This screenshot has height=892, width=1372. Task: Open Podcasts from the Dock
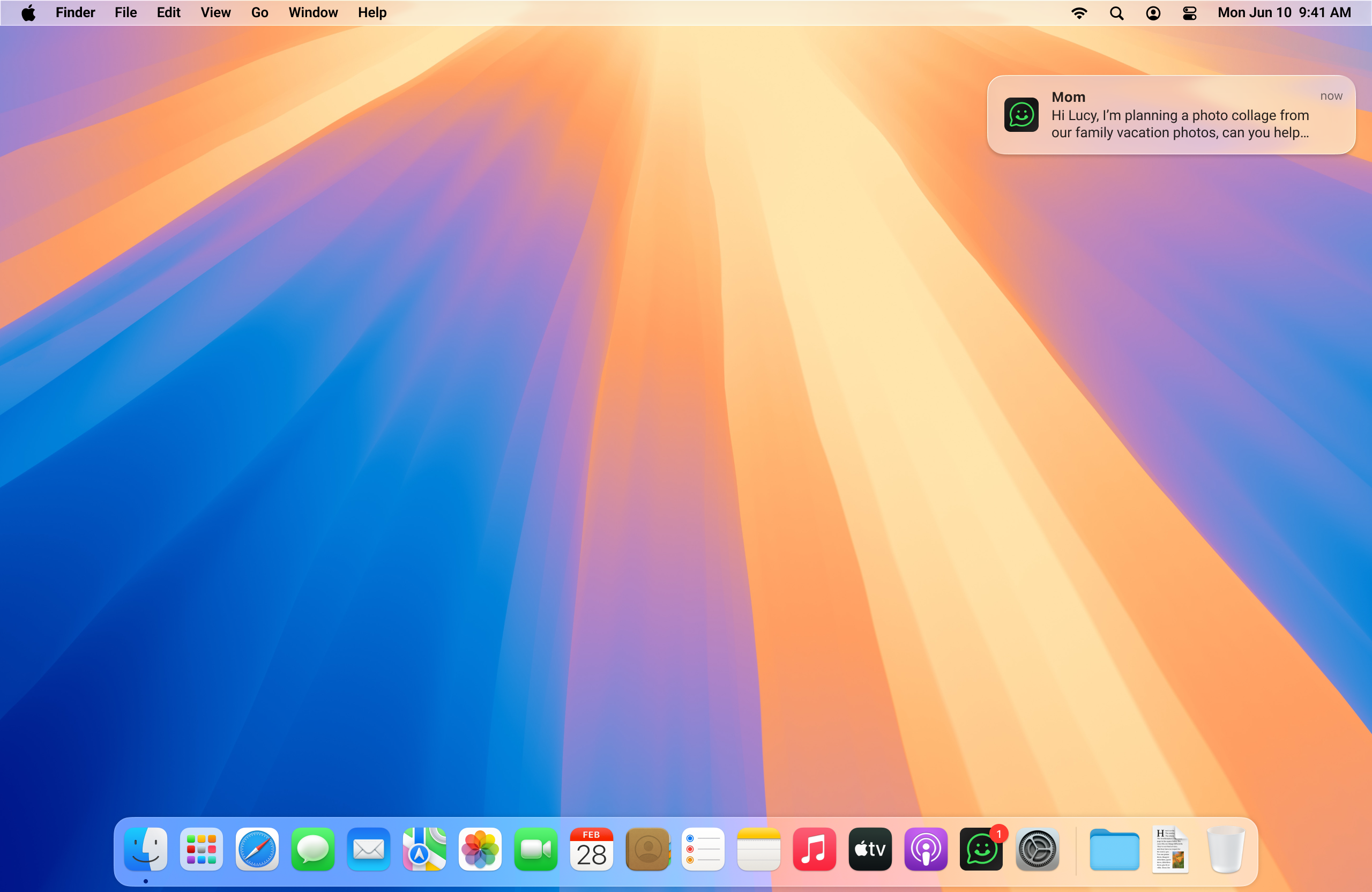click(925, 849)
